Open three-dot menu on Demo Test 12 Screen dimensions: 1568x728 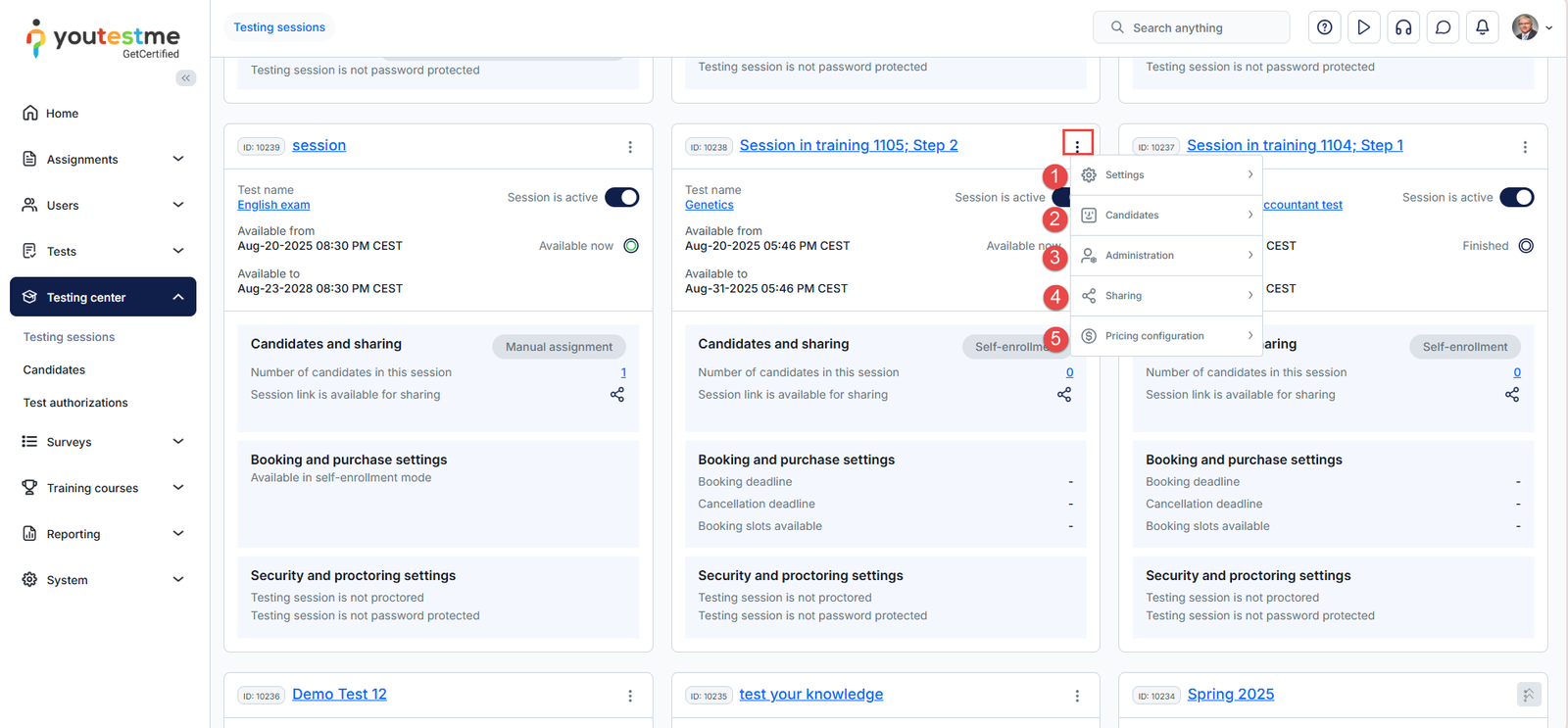tap(630, 696)
